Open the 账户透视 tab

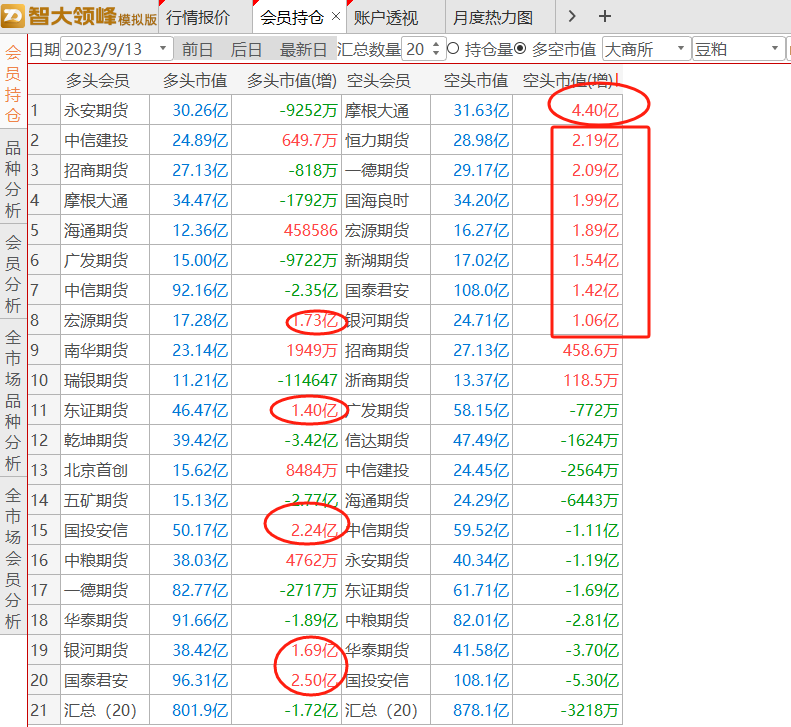pos(386,18)
